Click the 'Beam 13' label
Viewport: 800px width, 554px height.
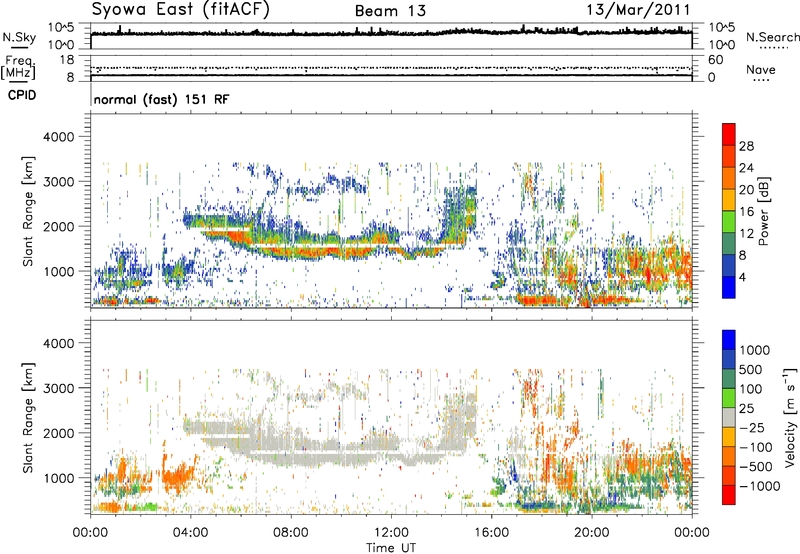click(x=390, y=11)
